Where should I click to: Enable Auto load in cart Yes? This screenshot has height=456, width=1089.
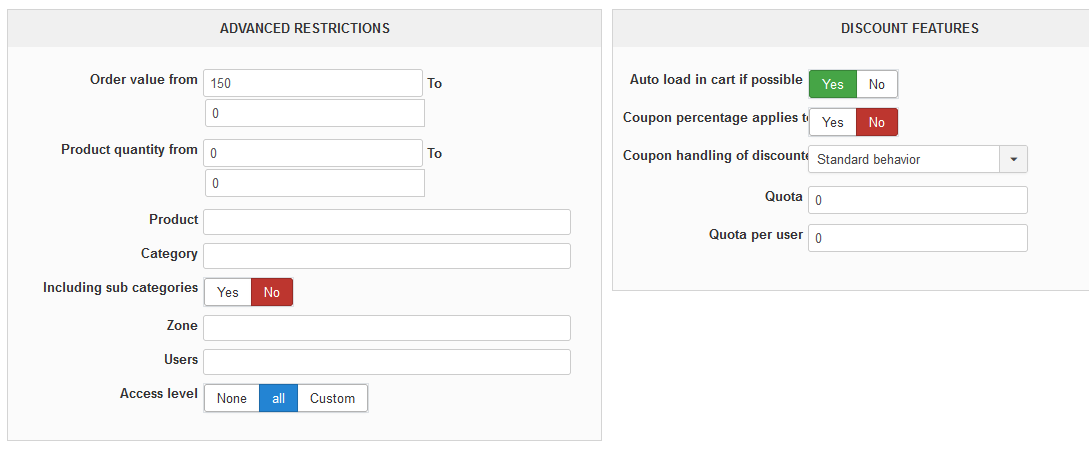click(833, 84)
